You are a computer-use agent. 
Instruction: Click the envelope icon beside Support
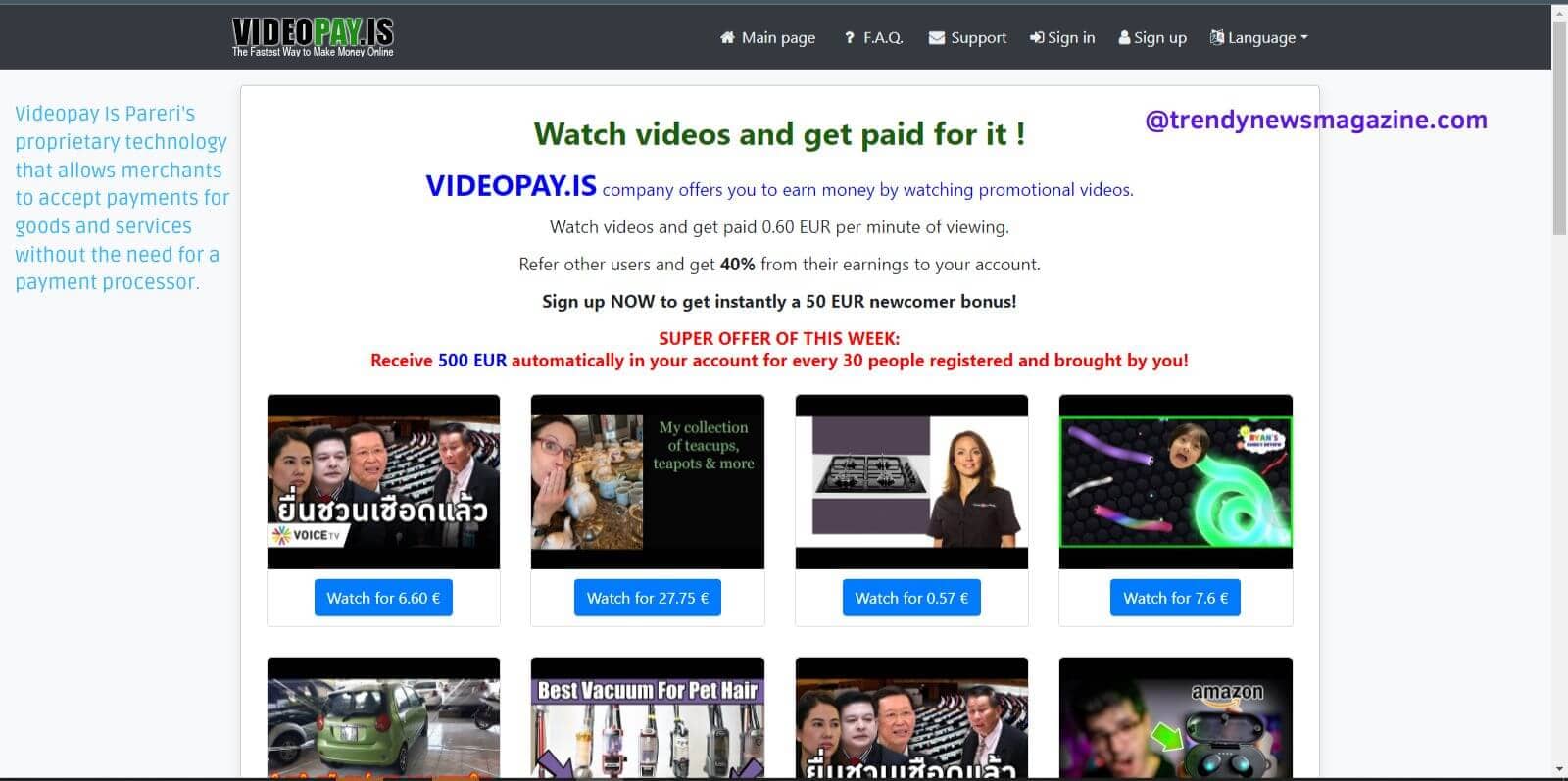tap(937, 37)
